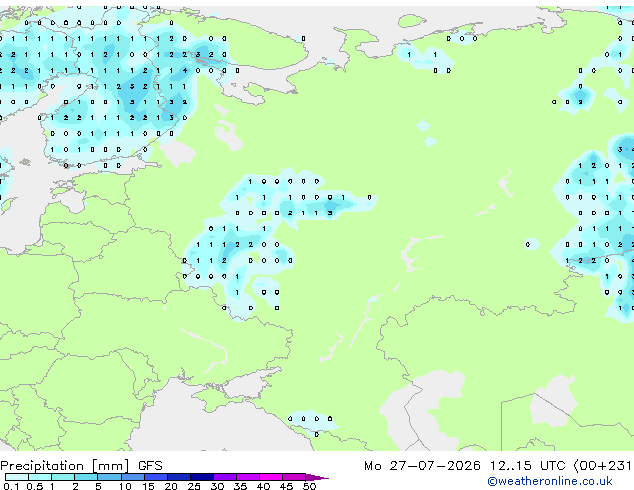Select the '45' legend value
The width and height of the screenshot is (634, 490).
(286, 486)
